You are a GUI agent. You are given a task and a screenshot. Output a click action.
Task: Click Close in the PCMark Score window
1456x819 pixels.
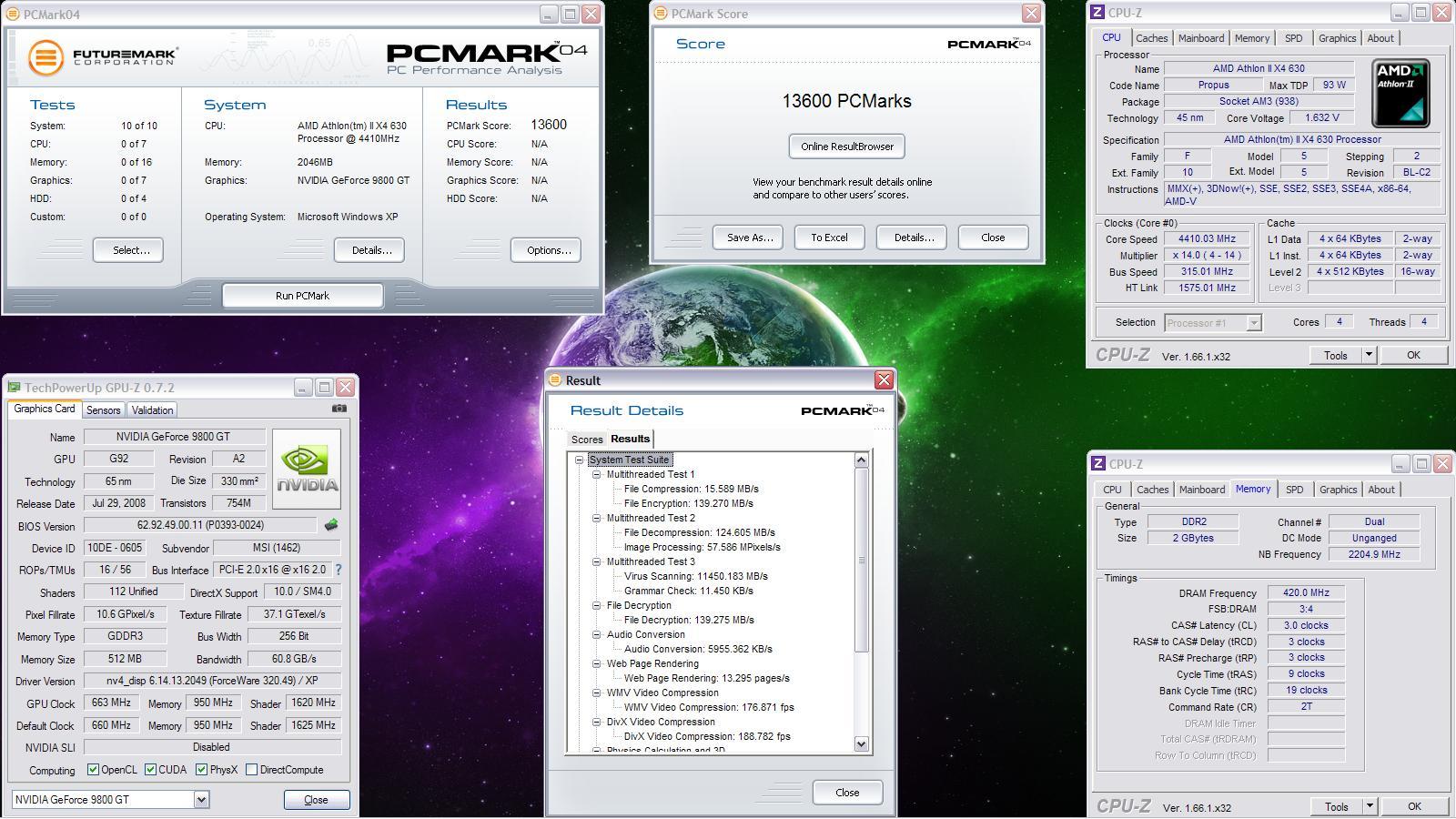tap(994, 238)
